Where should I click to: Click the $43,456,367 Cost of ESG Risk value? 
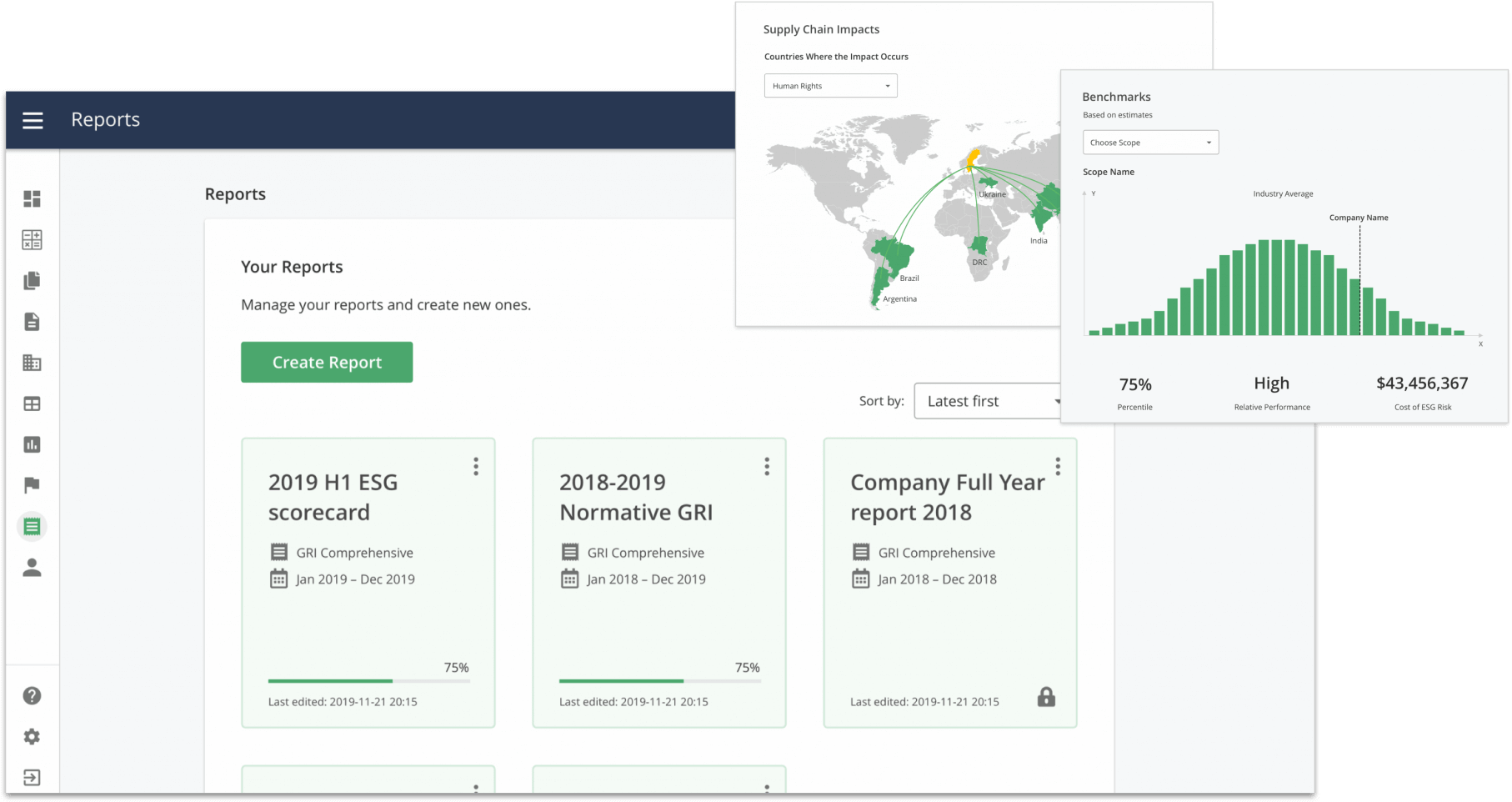pos(1422,383)
